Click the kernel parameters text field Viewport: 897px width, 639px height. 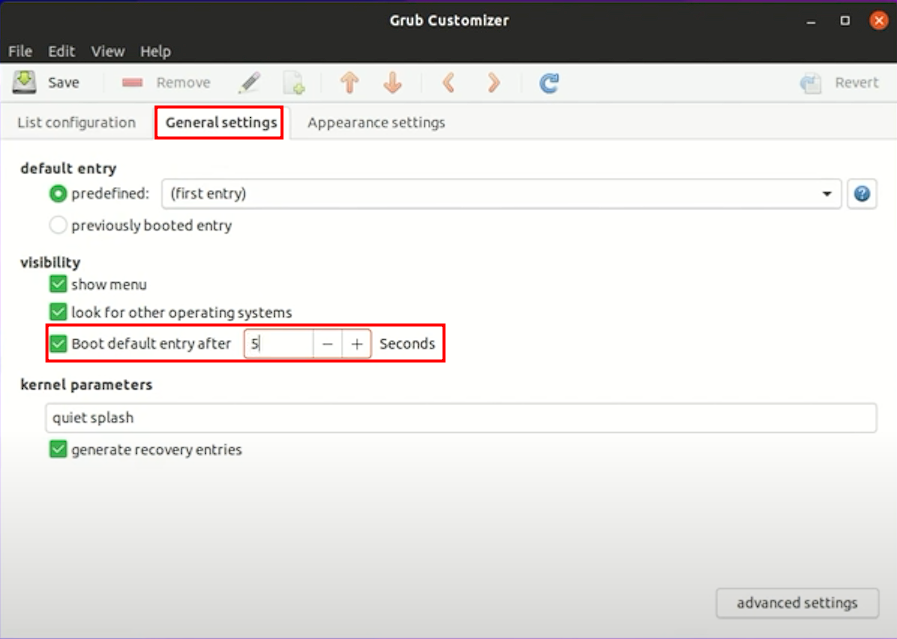click(x=461, y=418)
